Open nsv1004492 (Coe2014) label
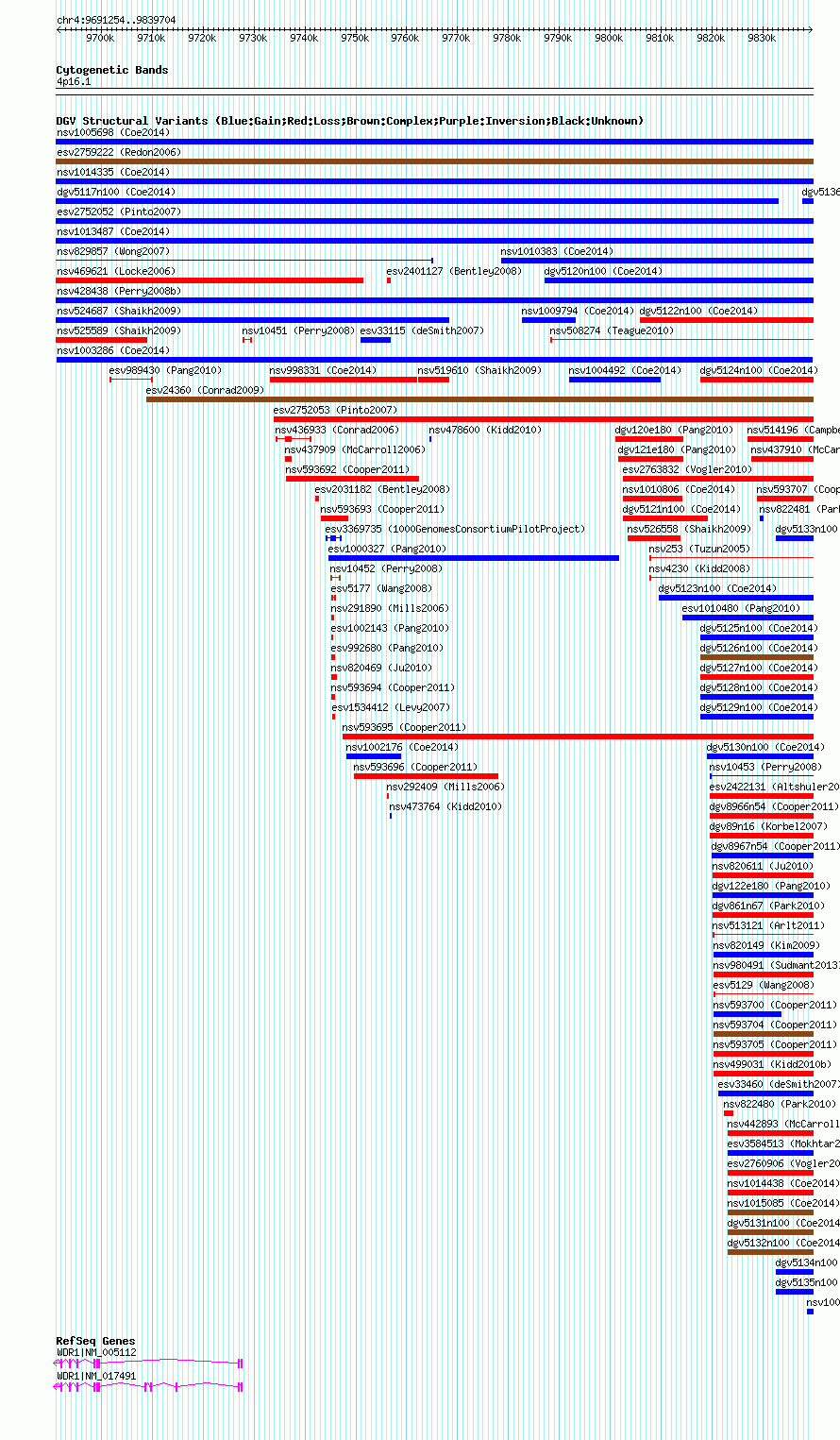The image size is (840, 1440). point(625,370)
